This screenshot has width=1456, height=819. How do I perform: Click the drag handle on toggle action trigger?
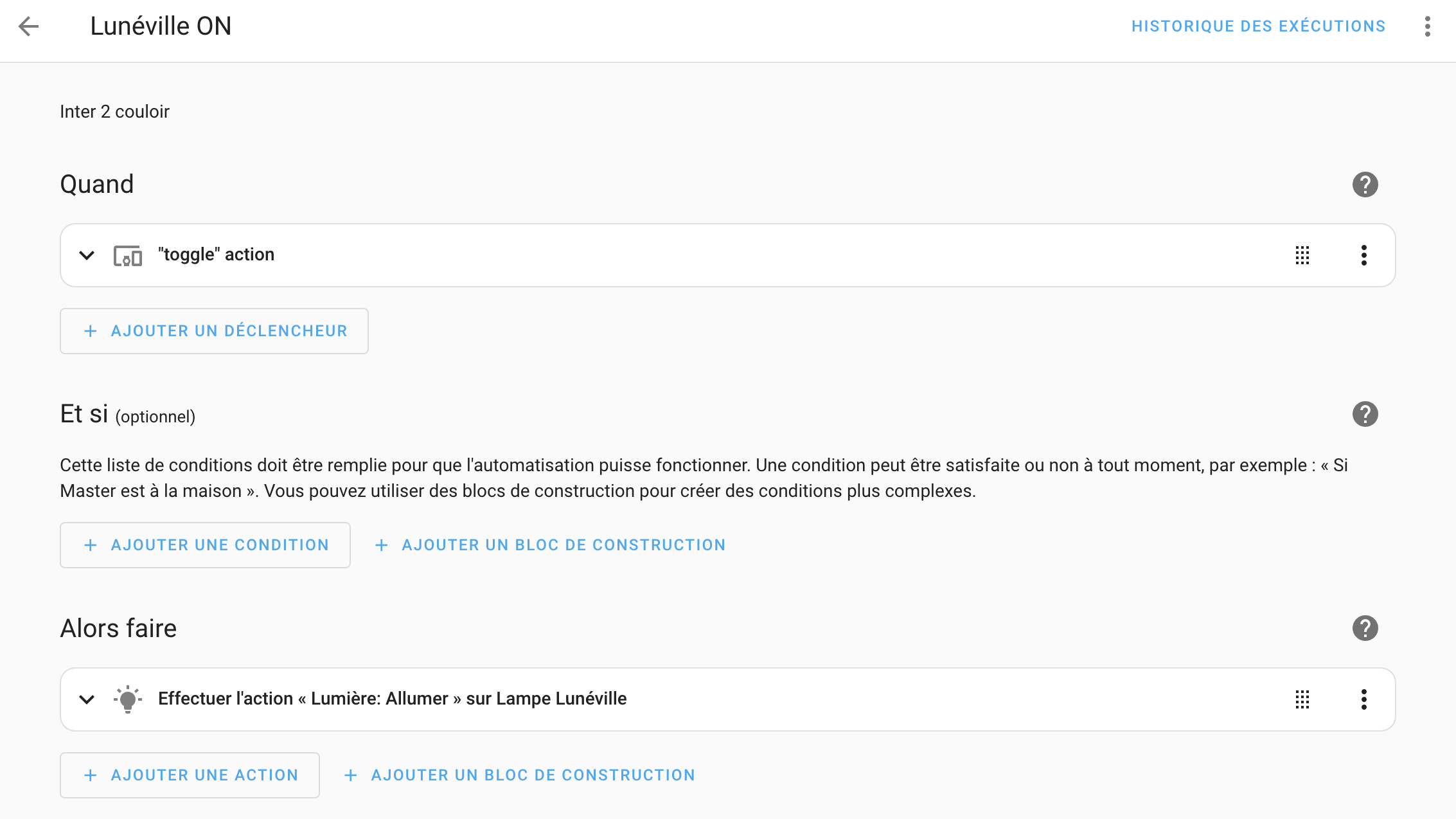1302,255
